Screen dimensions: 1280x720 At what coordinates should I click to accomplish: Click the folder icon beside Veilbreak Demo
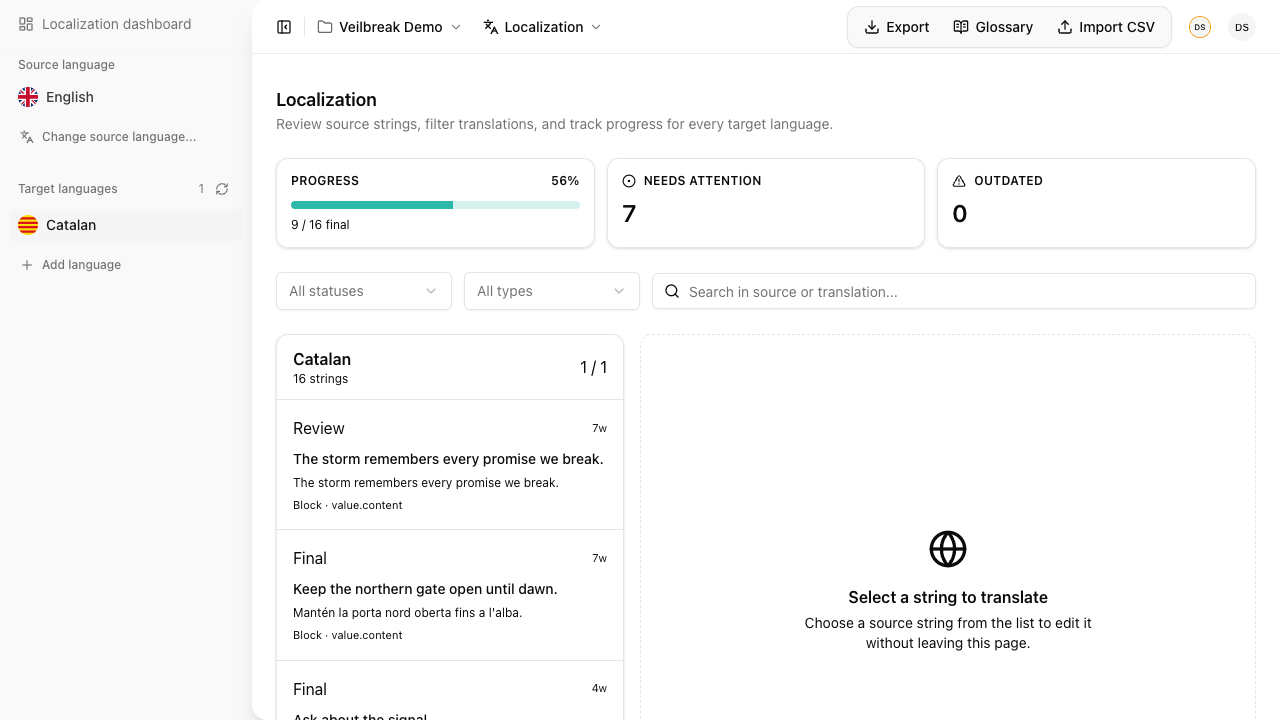(325, 27)
